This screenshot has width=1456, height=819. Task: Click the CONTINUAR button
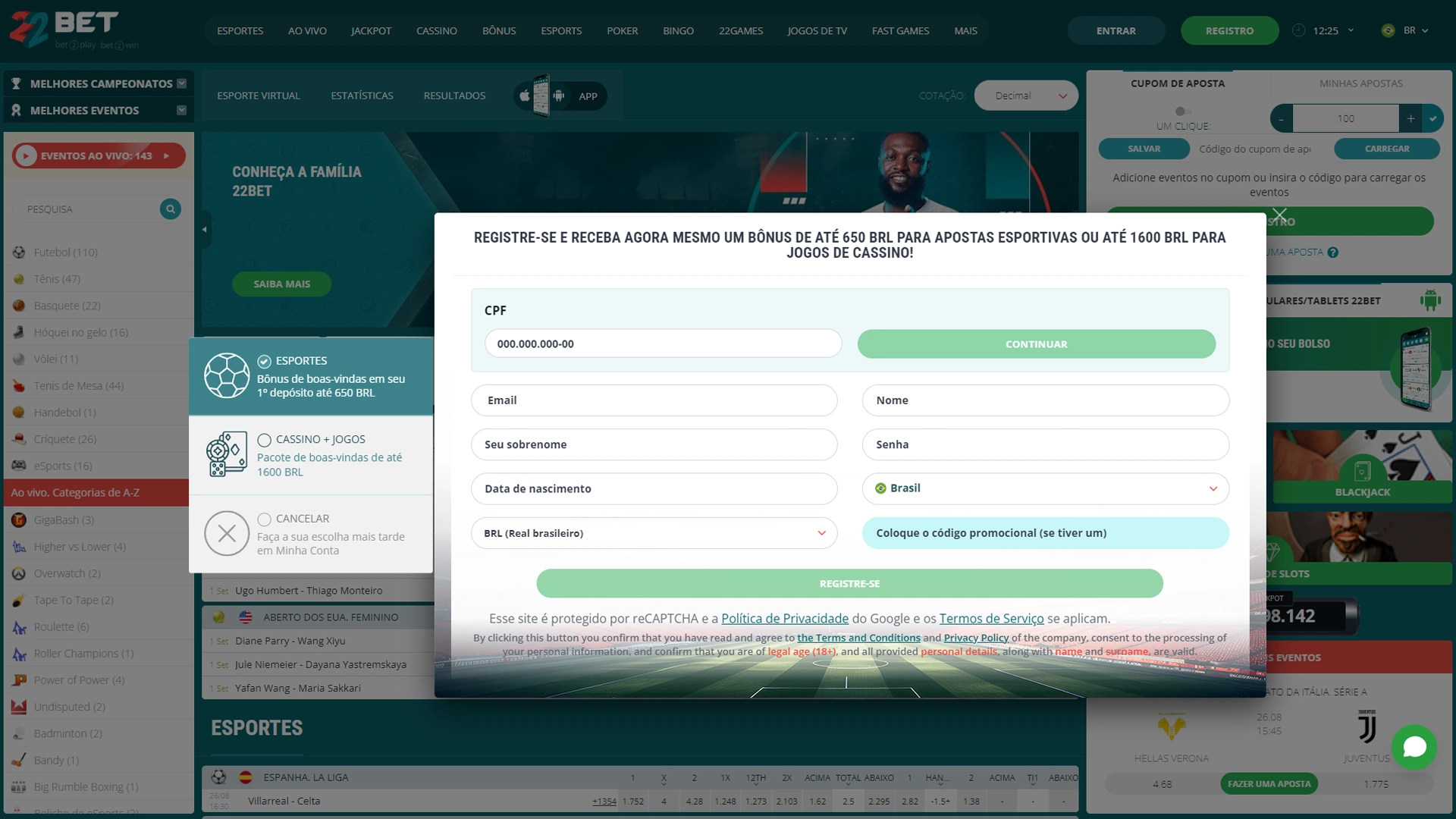coord(1037,344)
